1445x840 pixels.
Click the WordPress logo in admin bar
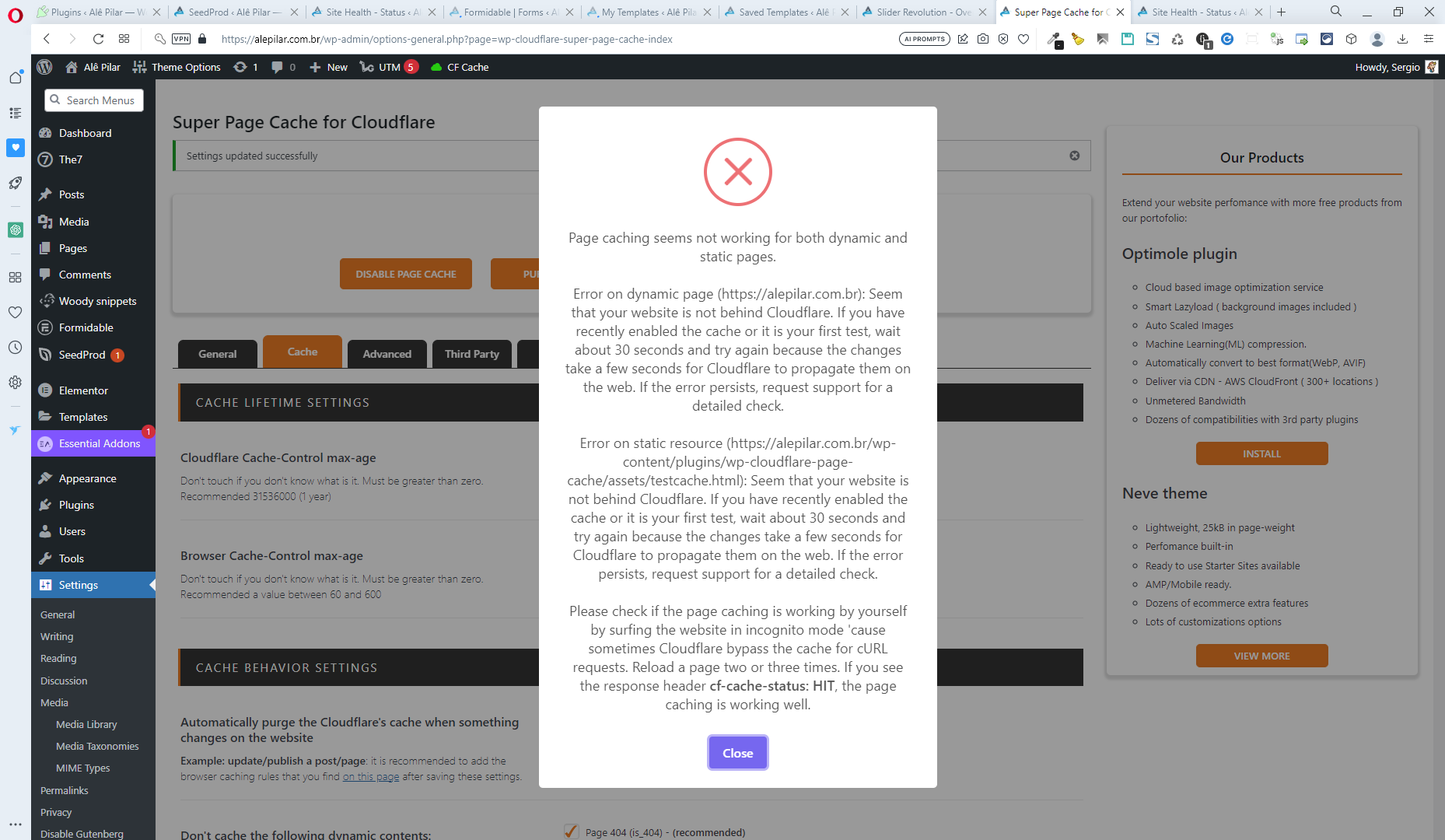[x=44, y=67]
